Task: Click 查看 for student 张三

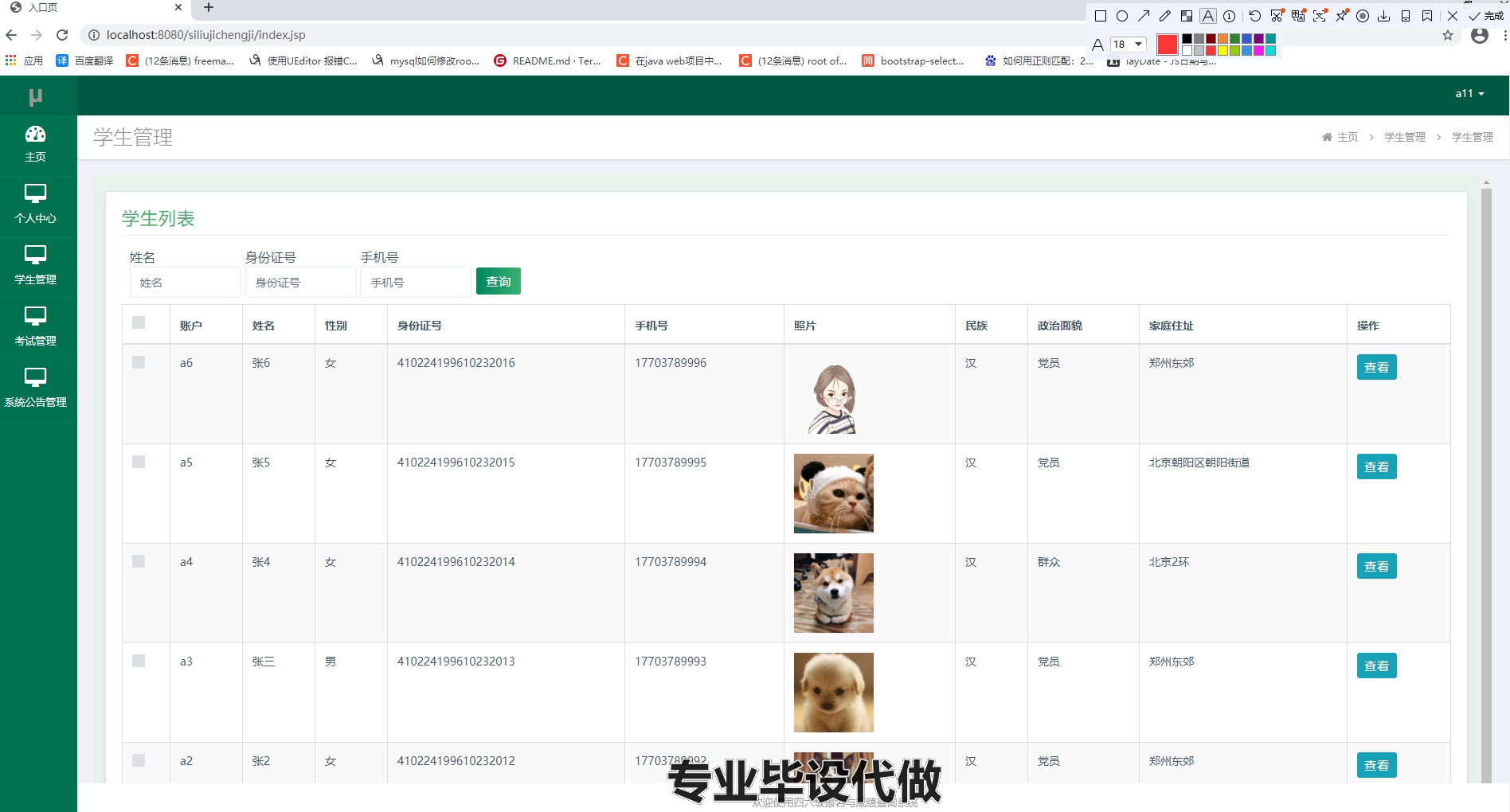Action: click(x=1376, y=666)
